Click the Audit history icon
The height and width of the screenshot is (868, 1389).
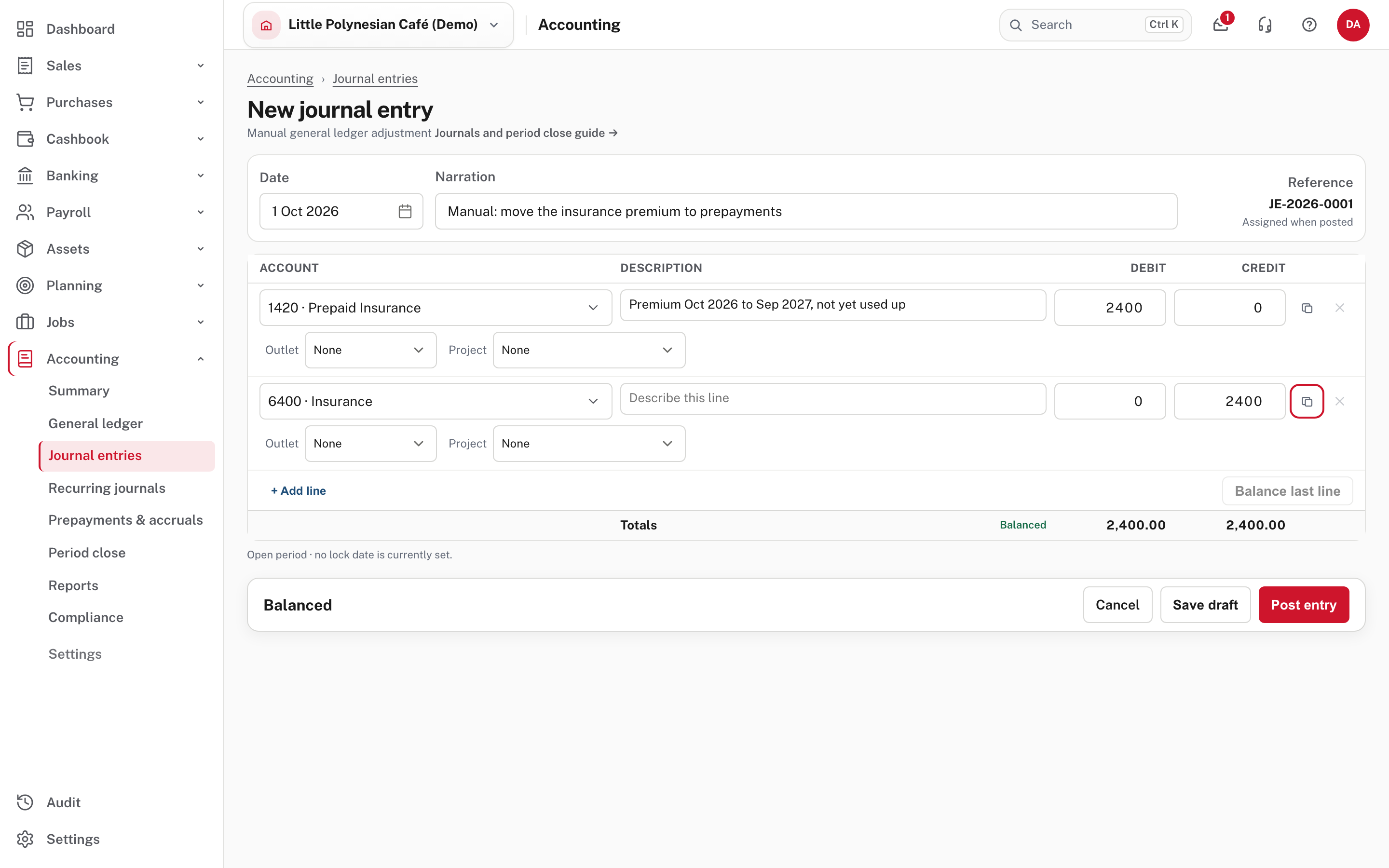(25, 802)
